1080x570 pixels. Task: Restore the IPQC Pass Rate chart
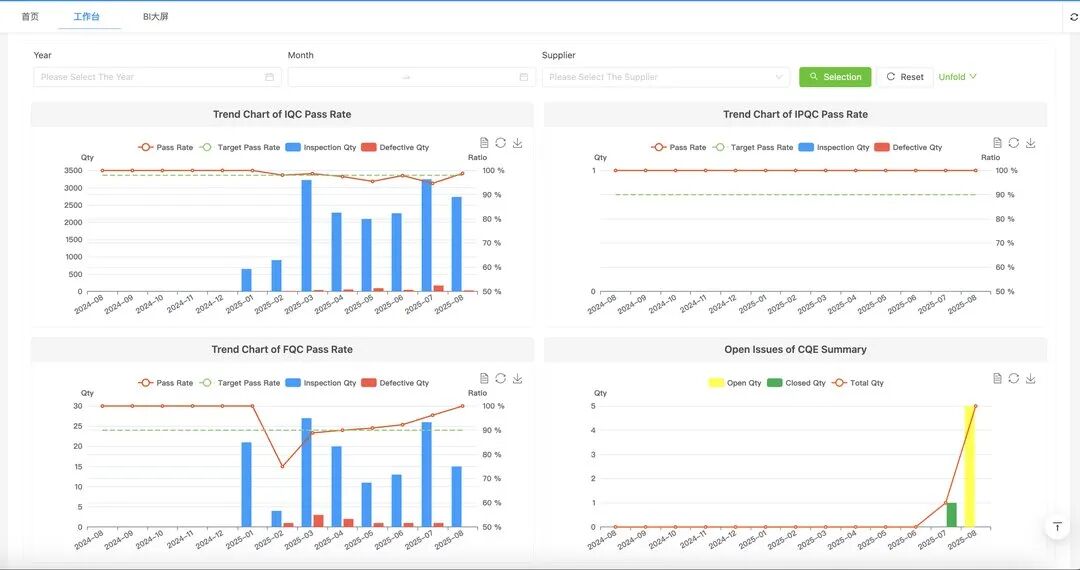tap(1014, 142)
